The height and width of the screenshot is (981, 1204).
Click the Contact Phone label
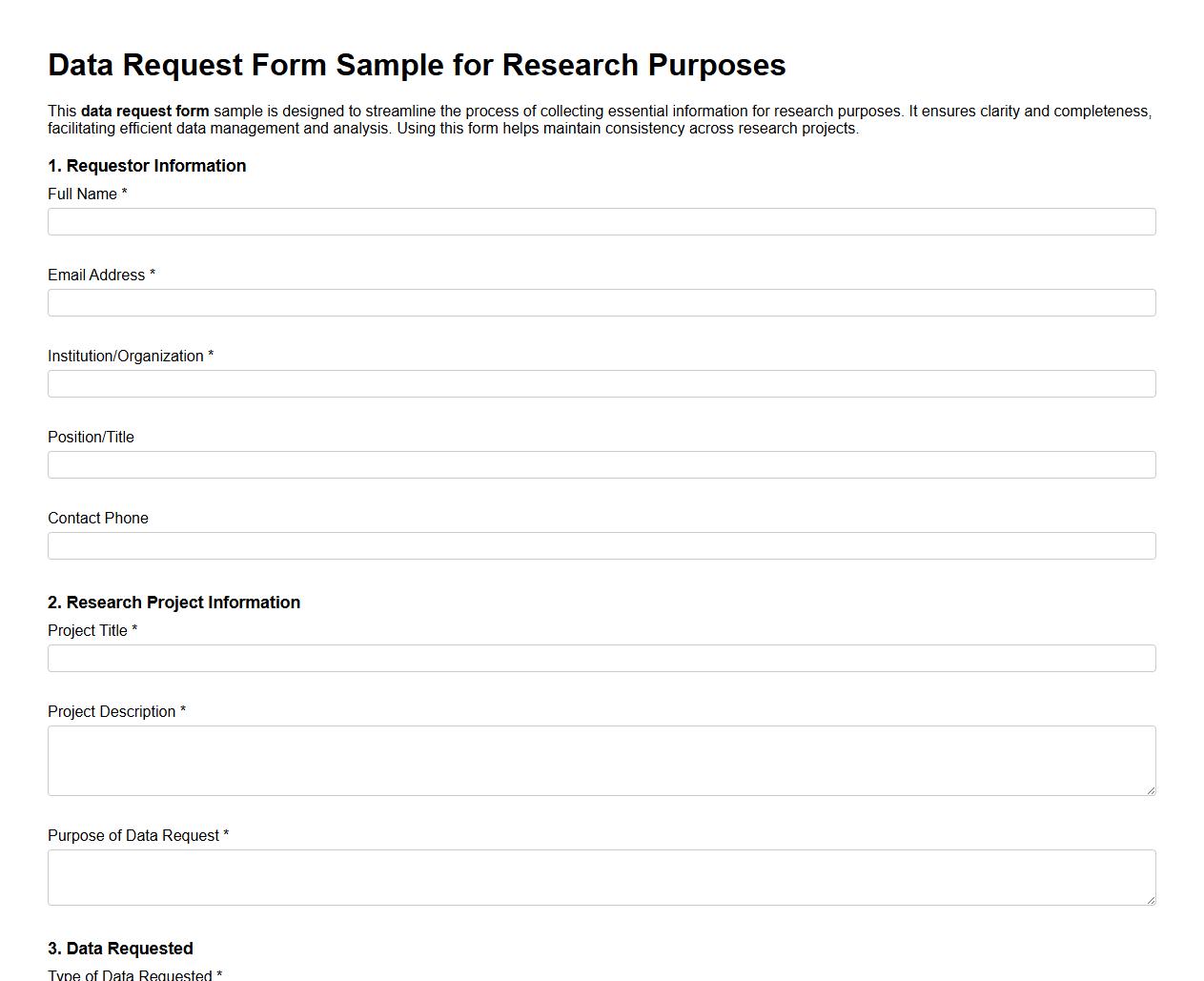[97, 518]
